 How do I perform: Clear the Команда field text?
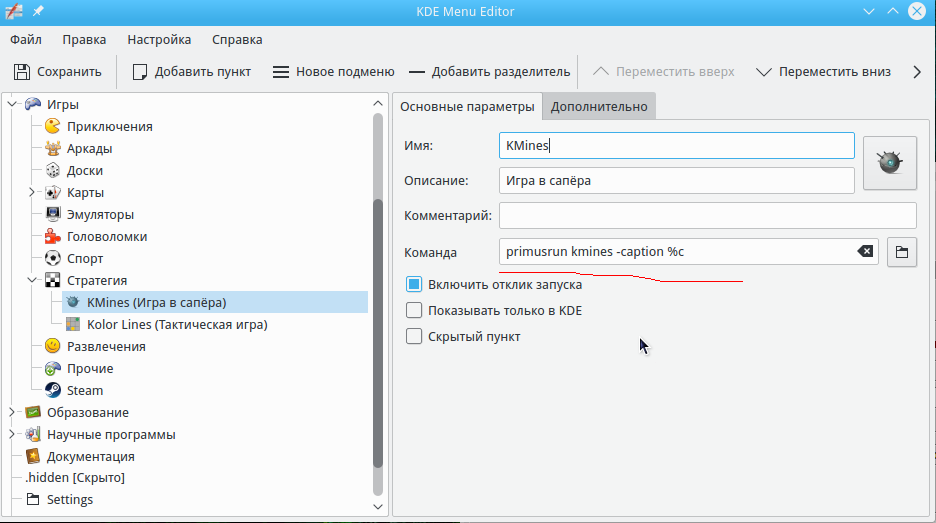866,252
